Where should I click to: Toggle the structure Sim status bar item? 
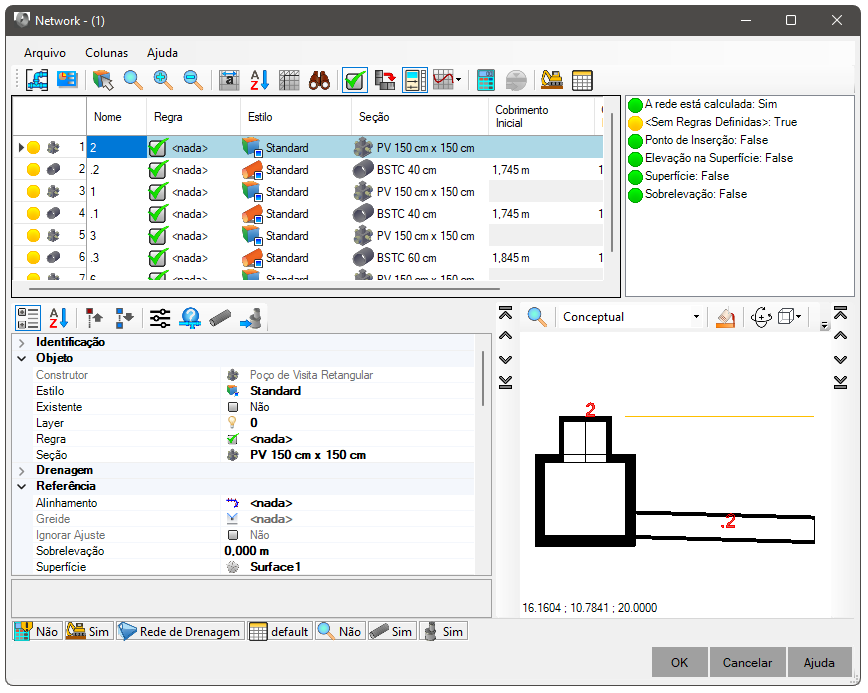pyautogui.click(x=443, y=632)
